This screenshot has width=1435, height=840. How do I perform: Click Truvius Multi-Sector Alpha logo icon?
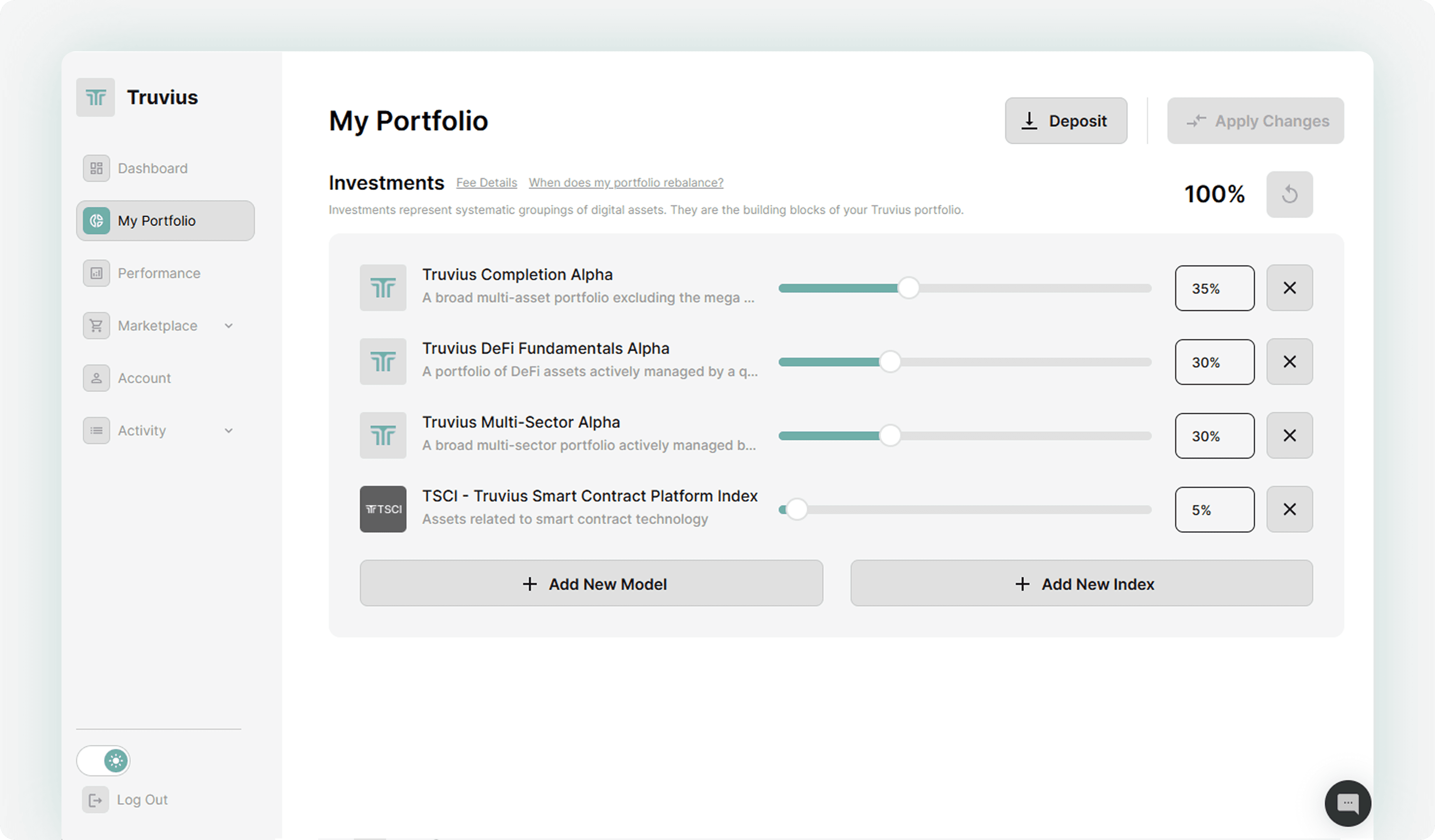coord(382,436)
